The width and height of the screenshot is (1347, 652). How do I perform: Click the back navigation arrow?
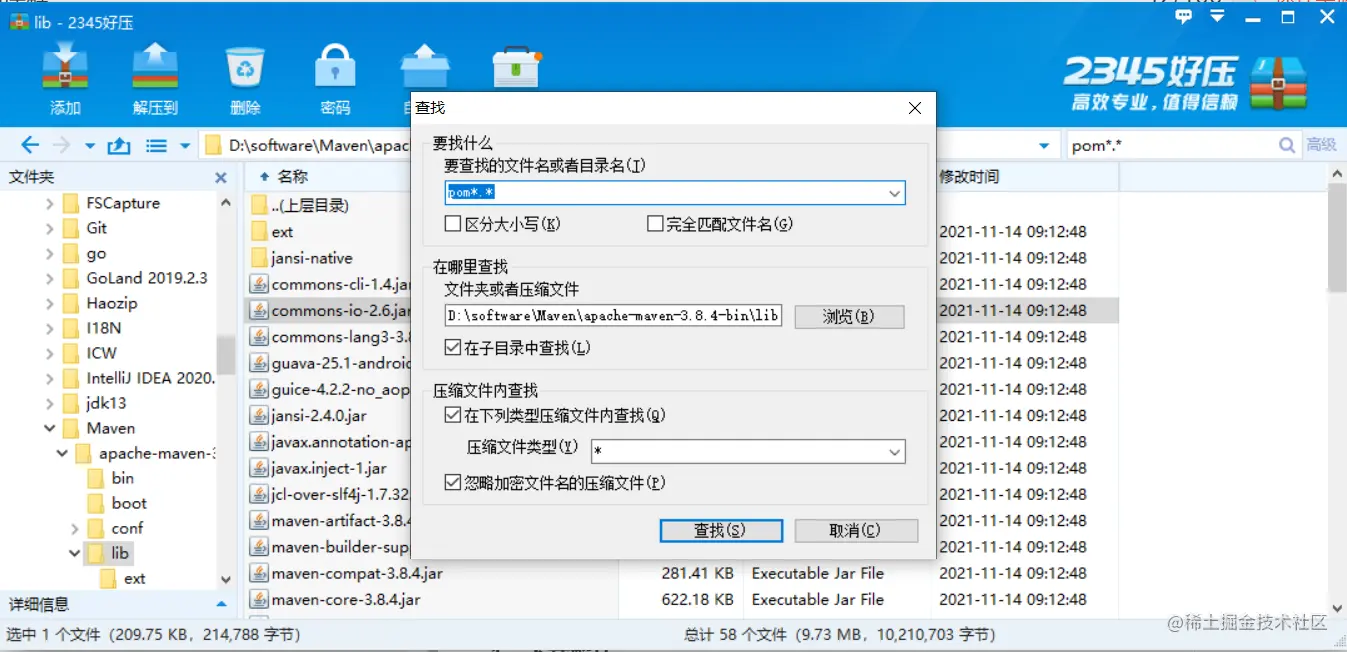tap(30, 144)
